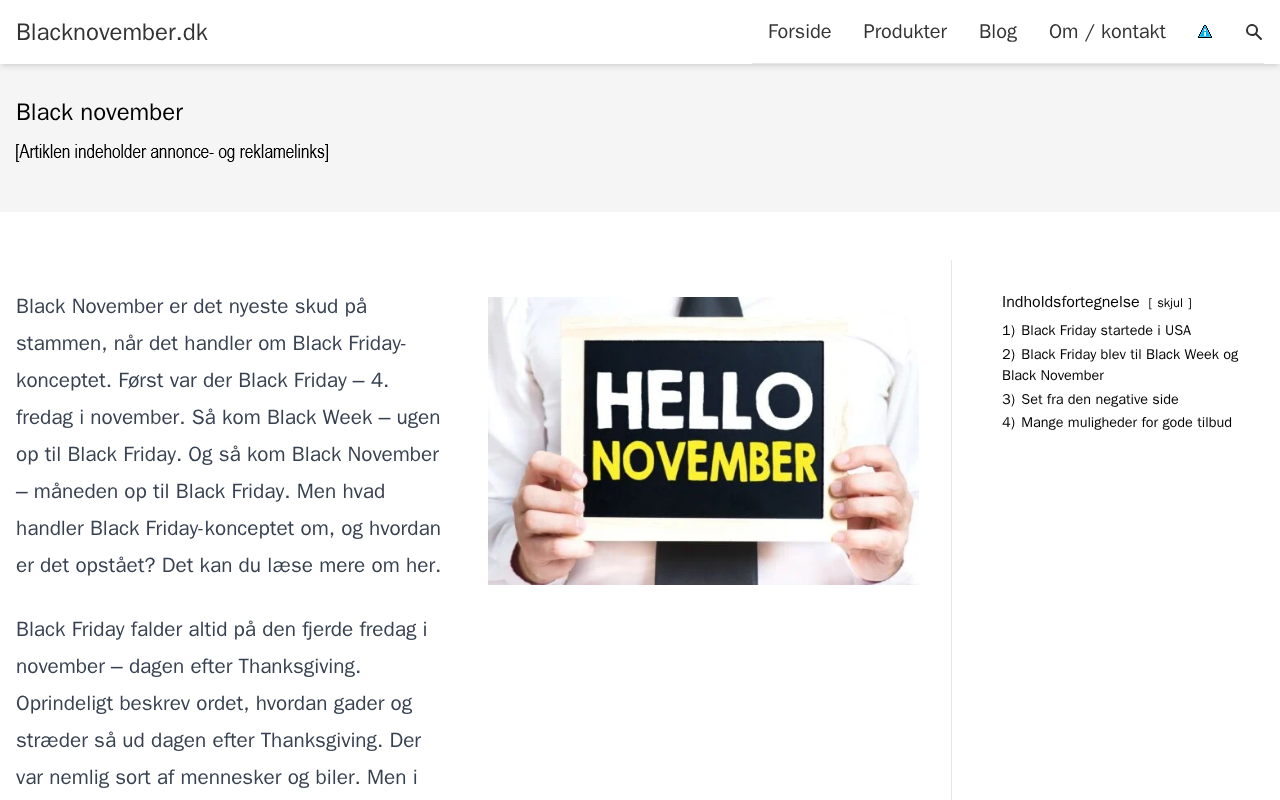
Task: Open the Produkter menu item
Action: 904,32
